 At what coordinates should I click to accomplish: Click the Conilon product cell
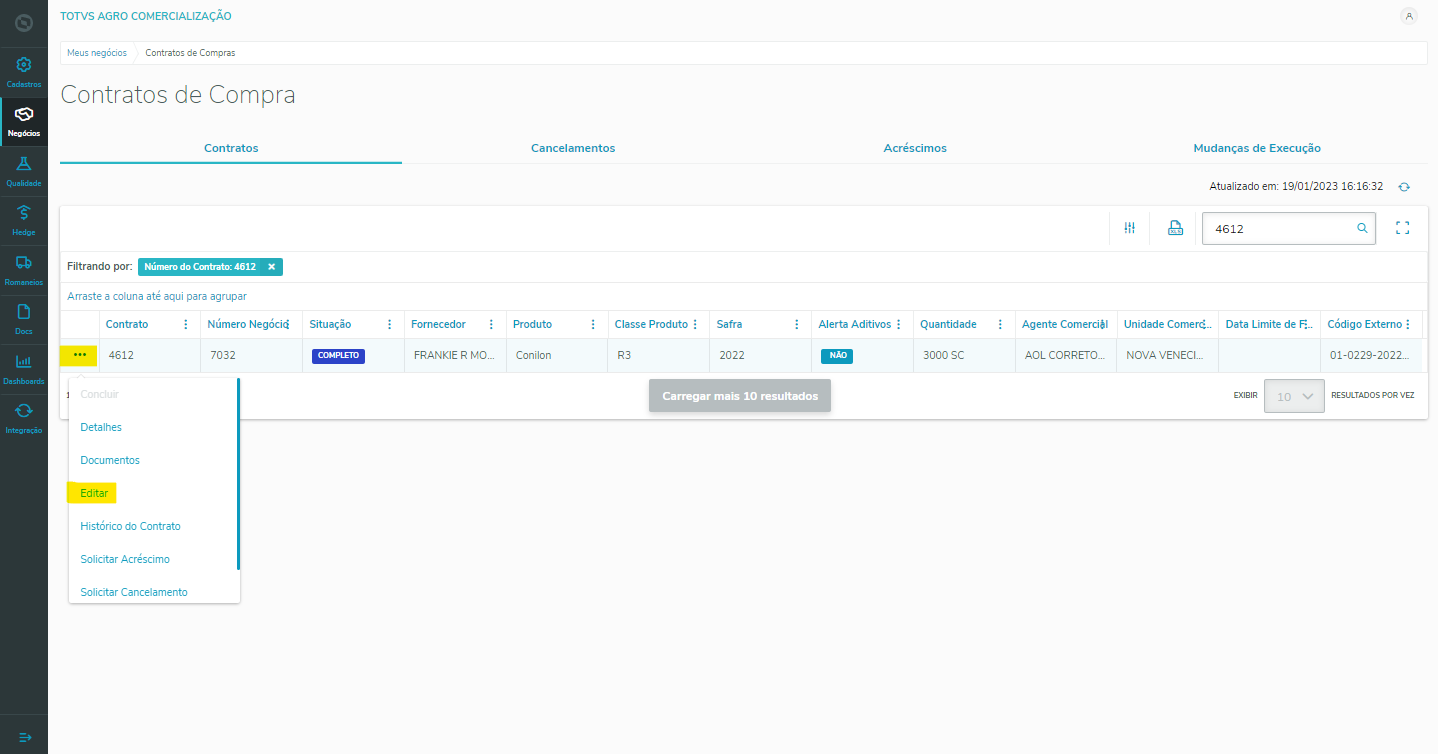556,355
